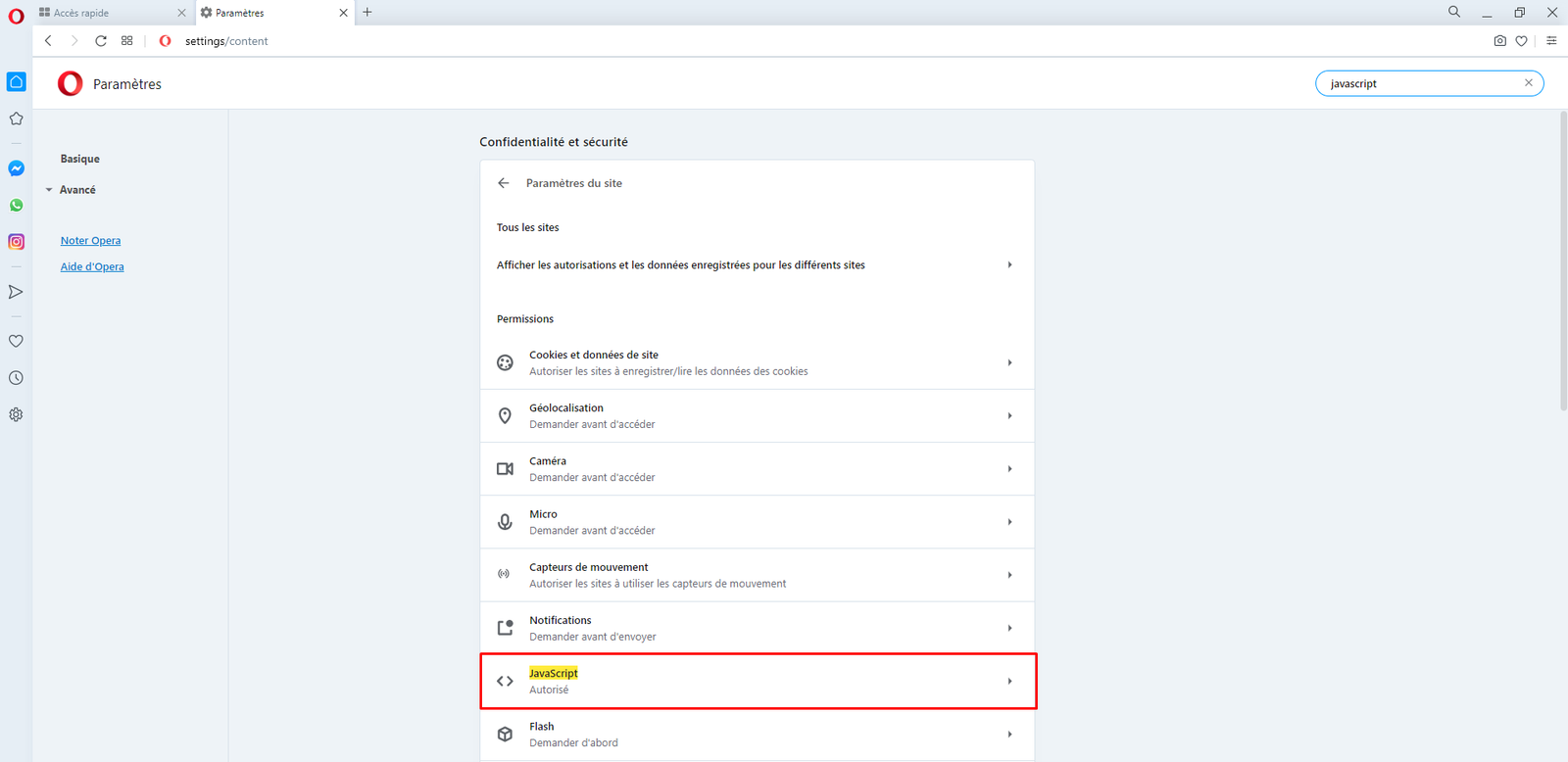The height and width of the screenshot is (762, 1568).
Task: Click the sidebar settings gear icon
Action: click(x=17, y=414)
